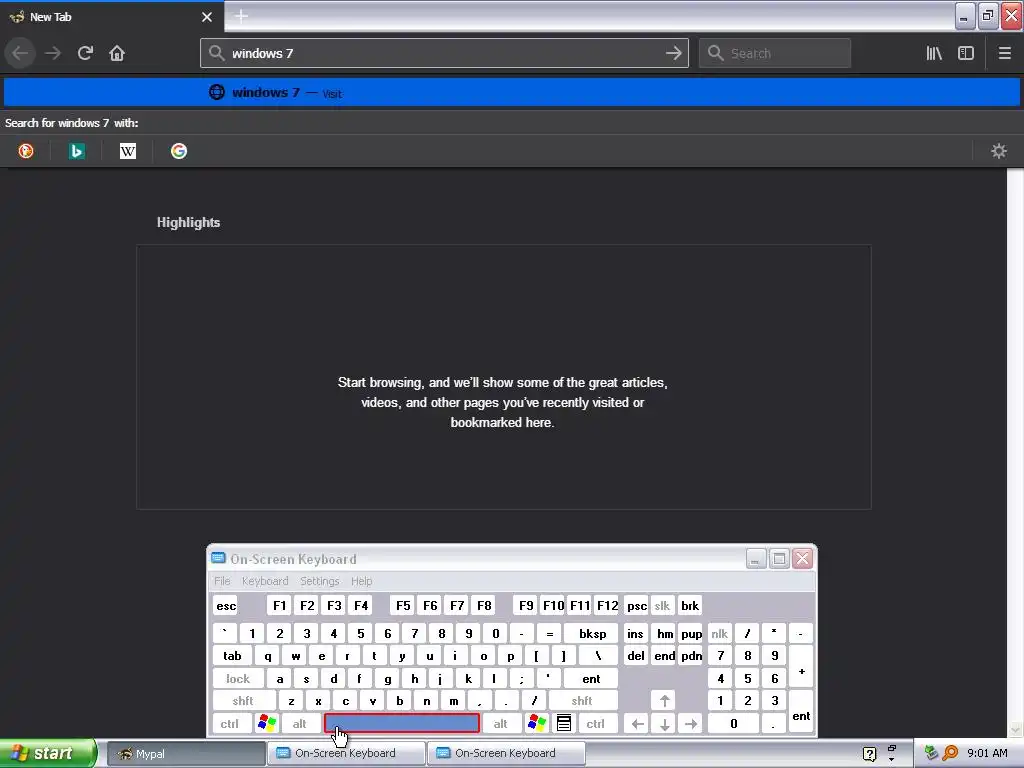Open search settings gear icon

click(999, 151)
